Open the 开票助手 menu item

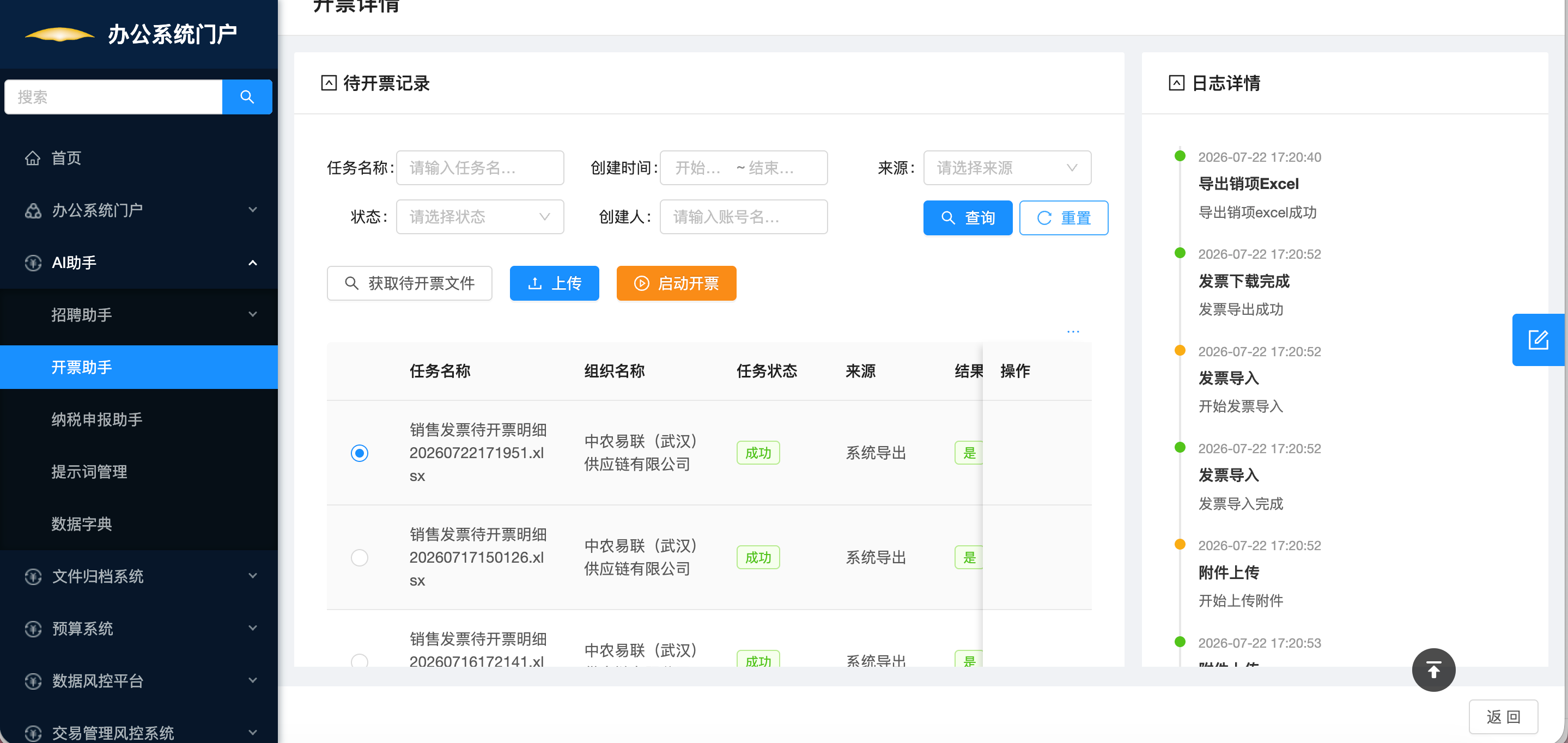point(139,368)
